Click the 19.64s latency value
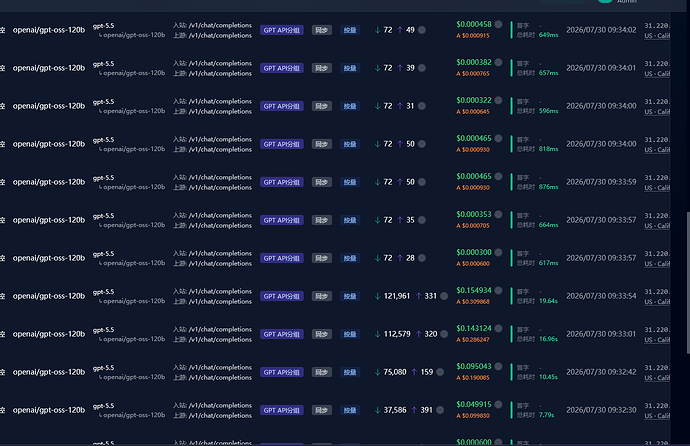This screenshot has width=690, height=446. click(x=548, y=301)
